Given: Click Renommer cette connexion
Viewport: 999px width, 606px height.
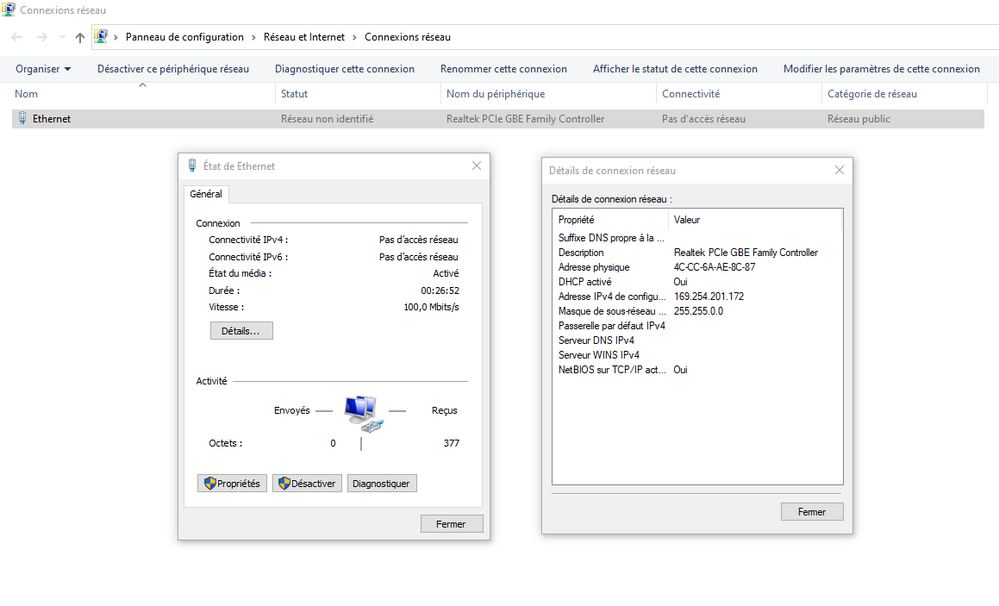Looking at the screenshot, I should [503, 69].
